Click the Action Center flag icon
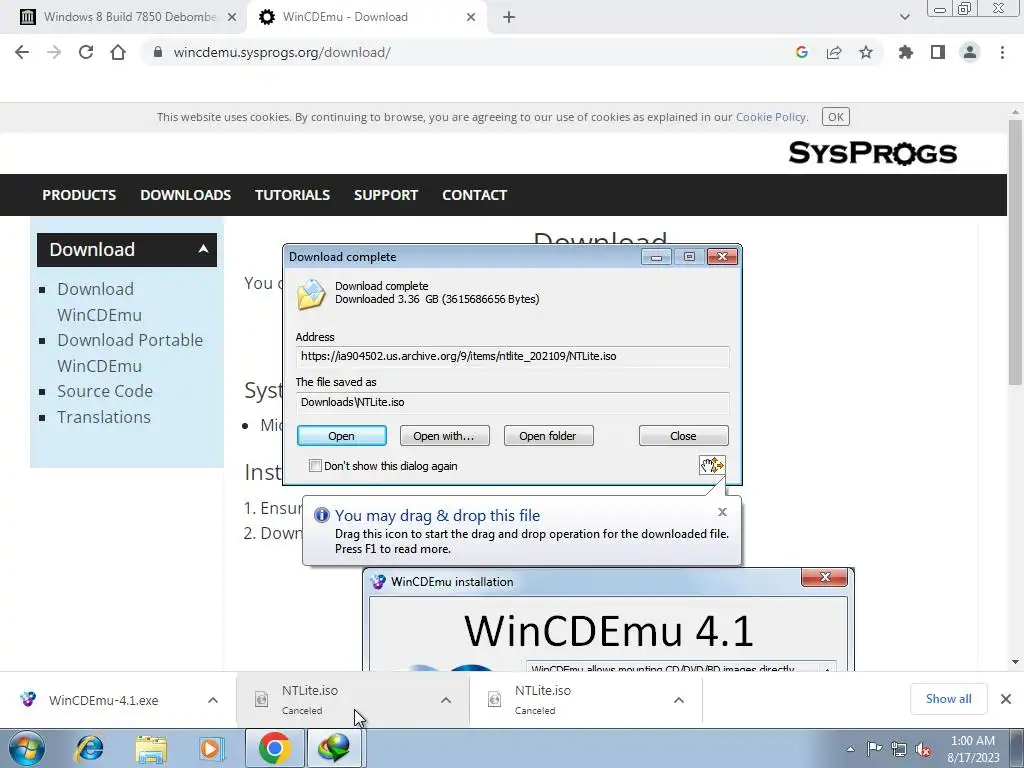 (x=874, y=749)
